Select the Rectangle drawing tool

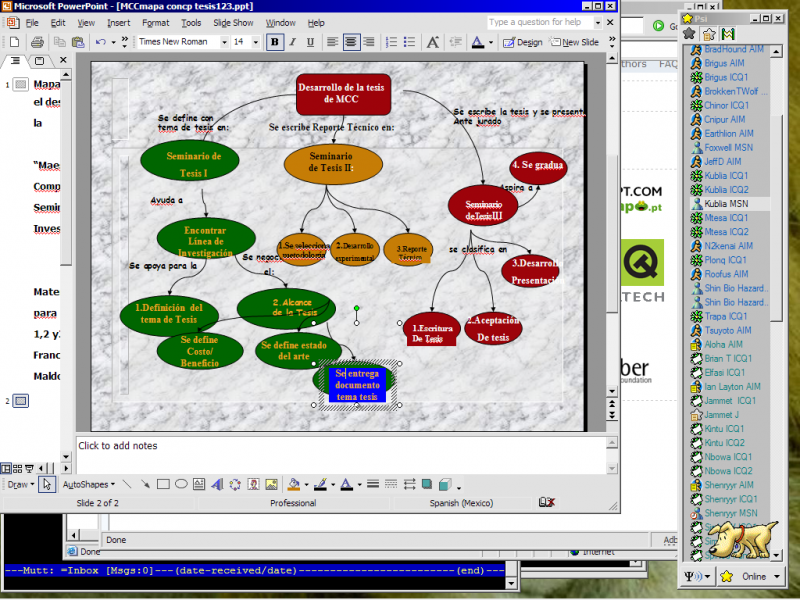tap(163, 484)
